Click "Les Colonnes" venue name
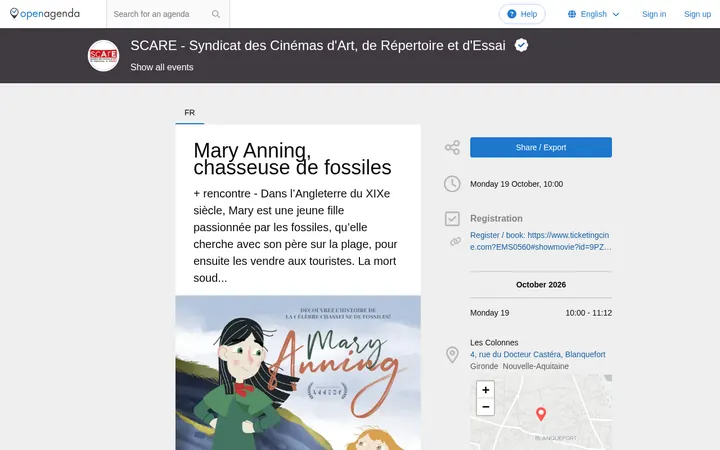This screenshot has height=450, width=720. click(494, 343)
